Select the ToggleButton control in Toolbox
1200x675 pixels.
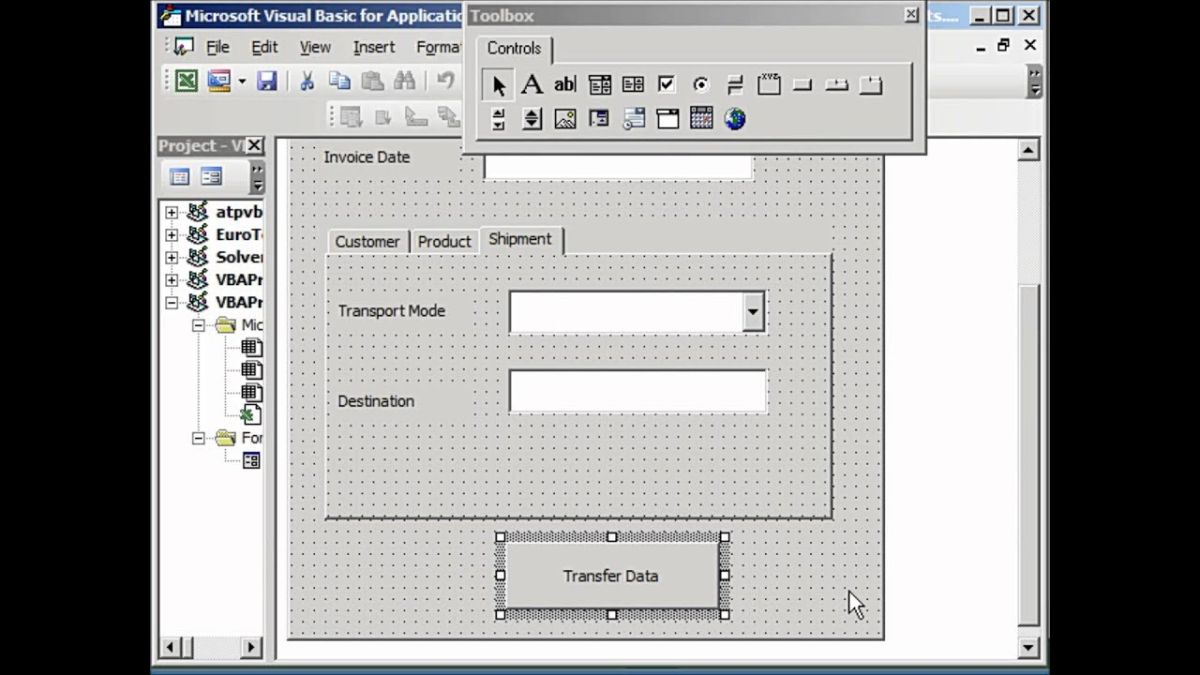[735, 85]
